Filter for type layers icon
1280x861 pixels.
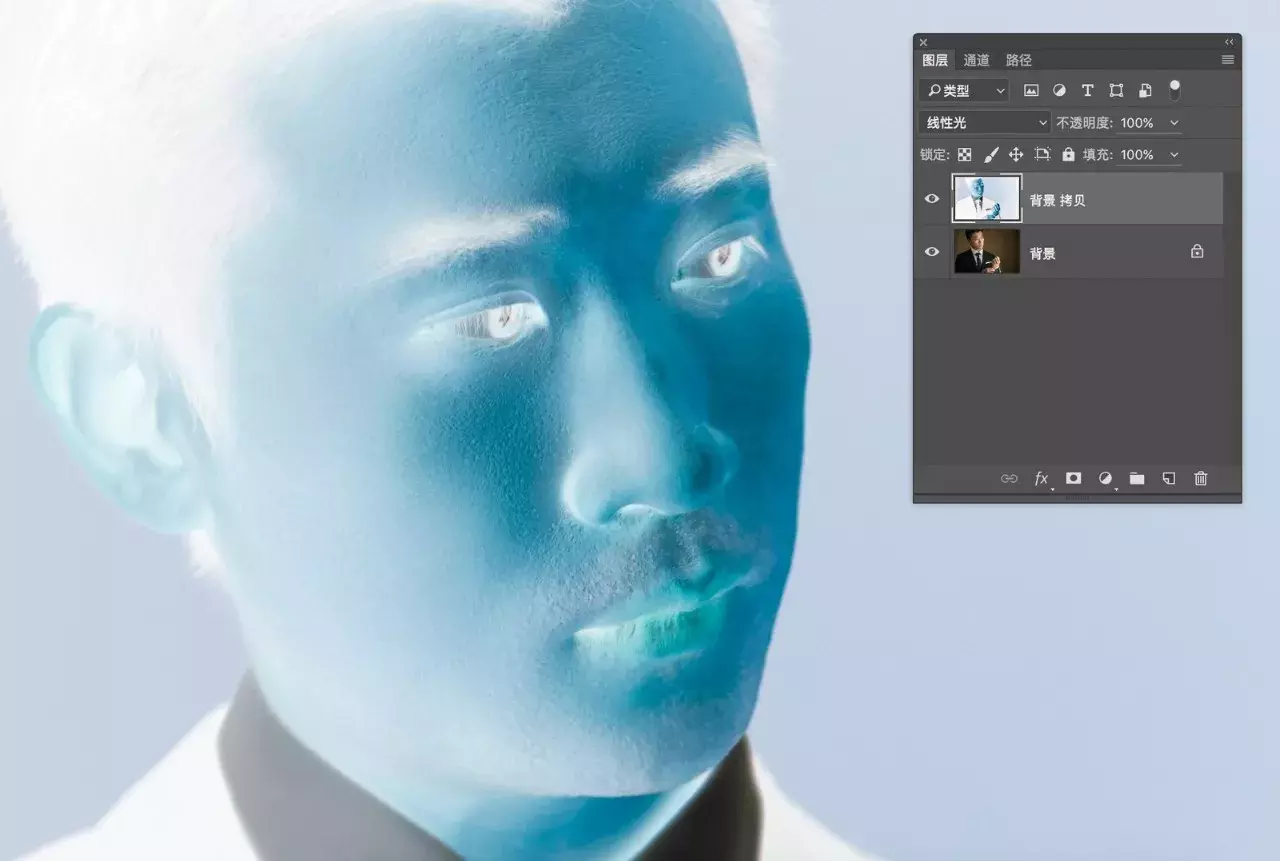point(1088,91)
